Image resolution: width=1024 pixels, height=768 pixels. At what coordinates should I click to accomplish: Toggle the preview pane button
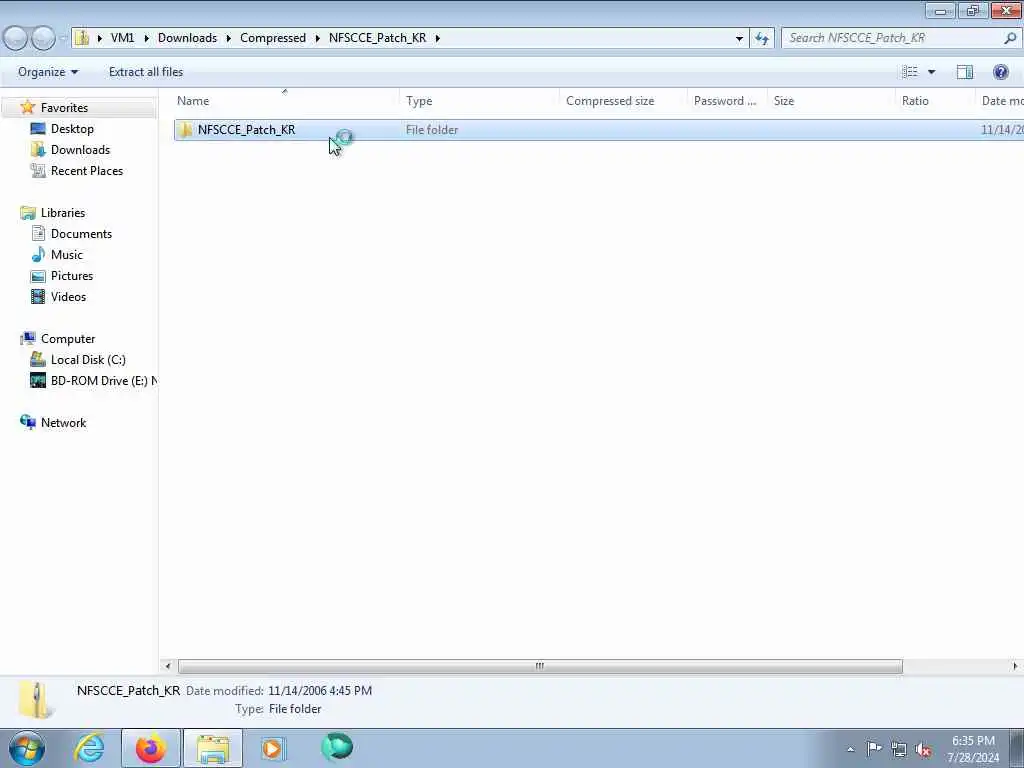tap(965, 72)
